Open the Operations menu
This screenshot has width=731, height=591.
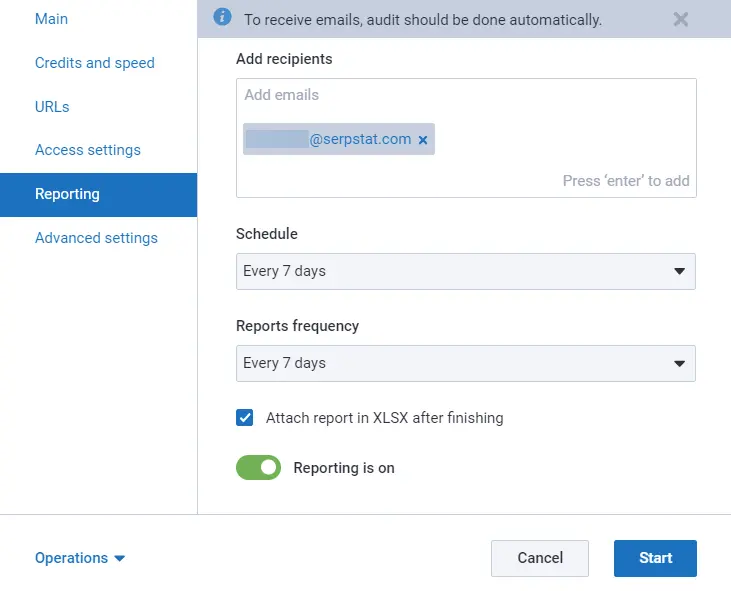pyautogui.click(x=72, y=558)
